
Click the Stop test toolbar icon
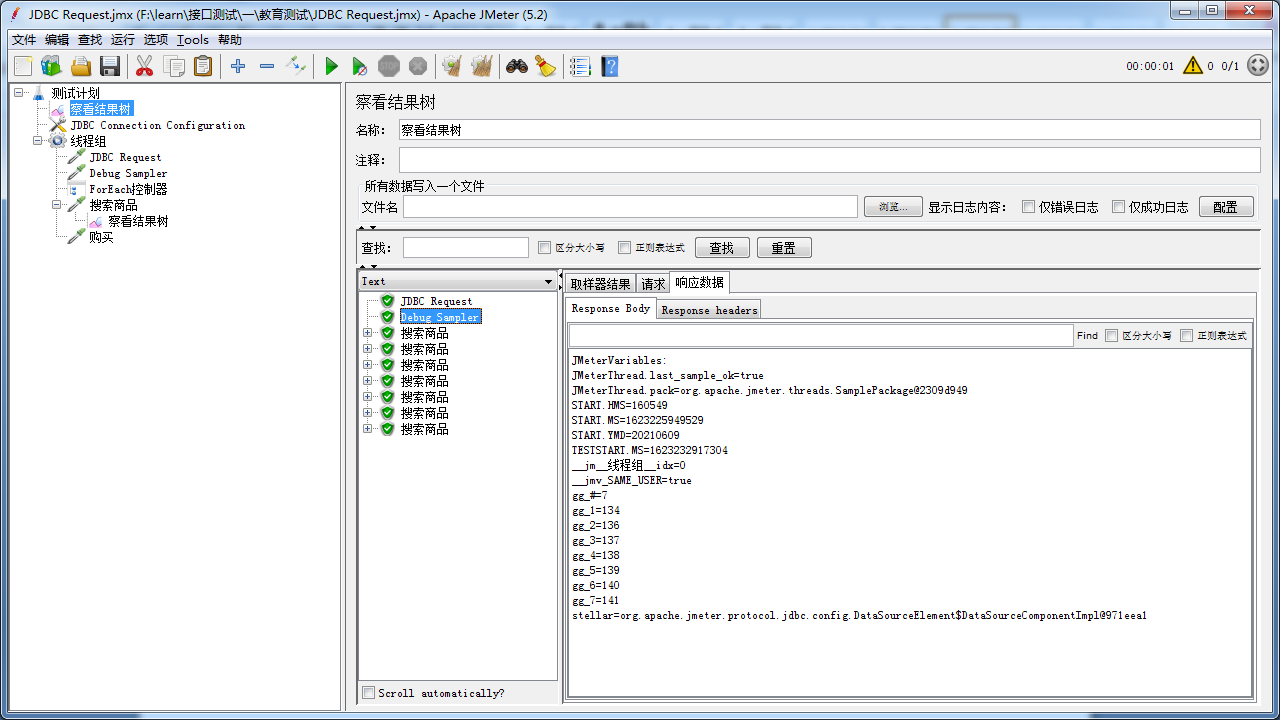pyautogui.click(x=389, y=66)
